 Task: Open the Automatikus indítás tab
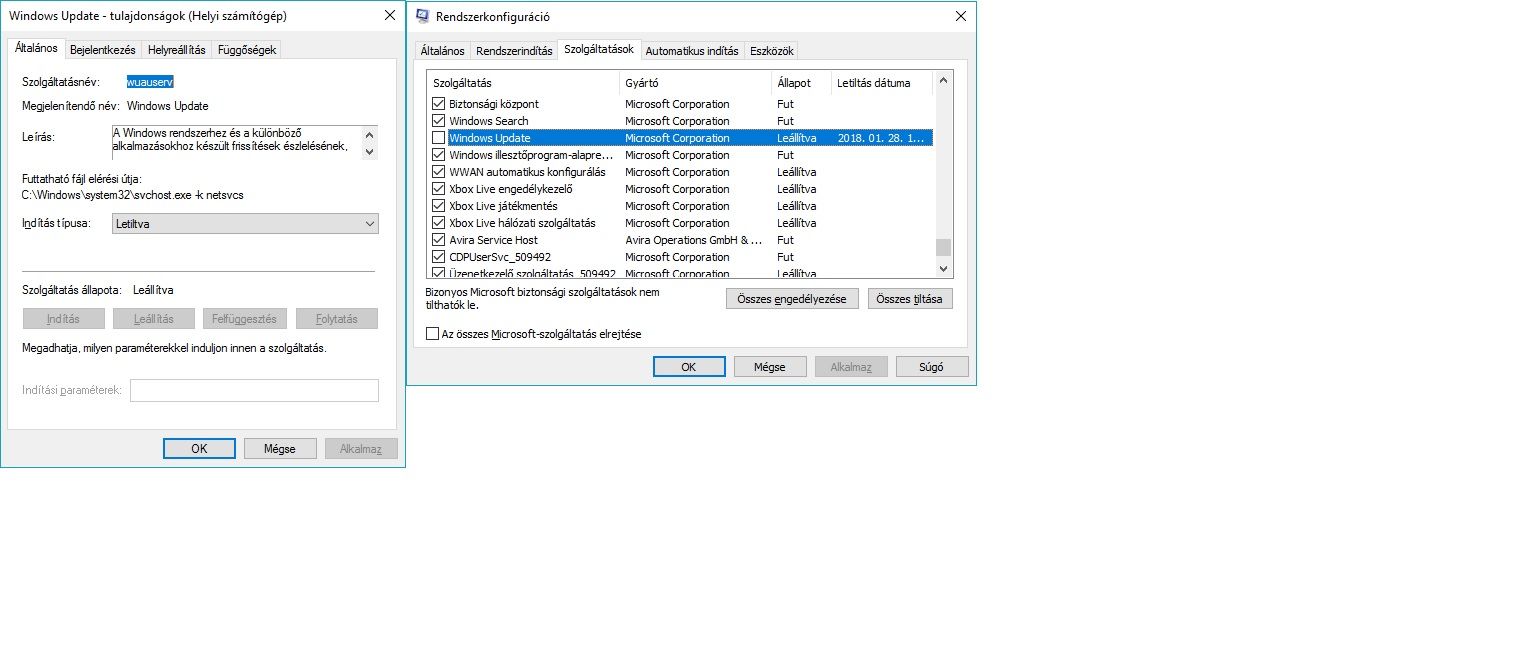tap(692, 51)
